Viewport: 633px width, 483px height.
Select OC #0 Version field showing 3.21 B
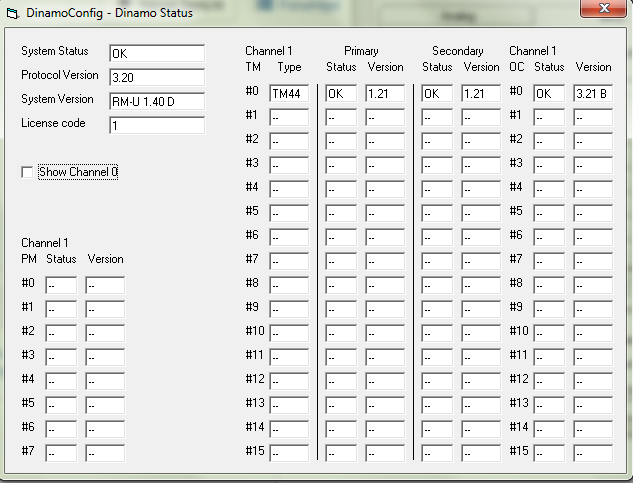pyautogui.click(x=593, y=93)
